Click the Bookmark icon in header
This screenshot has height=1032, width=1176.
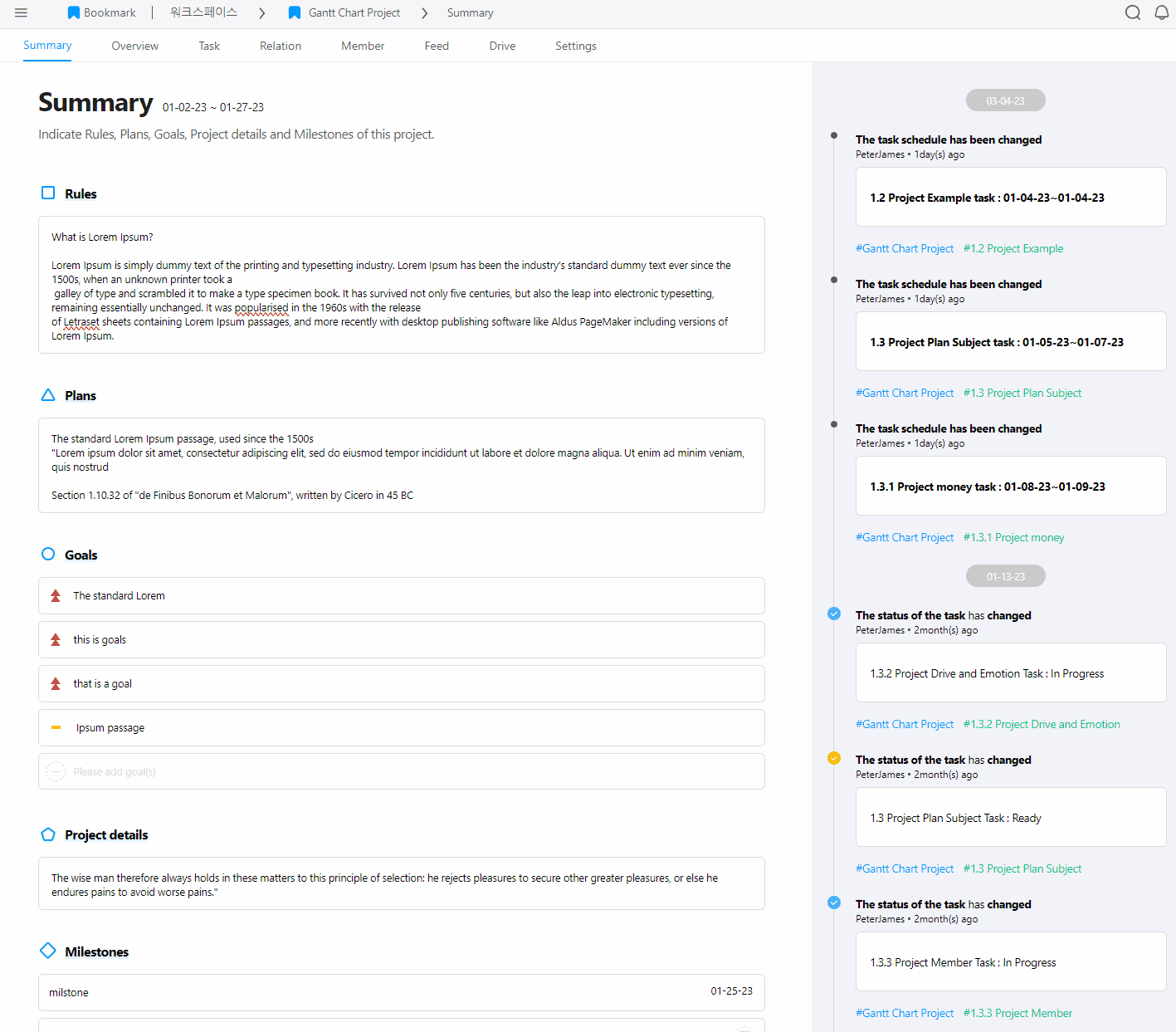point(74,12)
